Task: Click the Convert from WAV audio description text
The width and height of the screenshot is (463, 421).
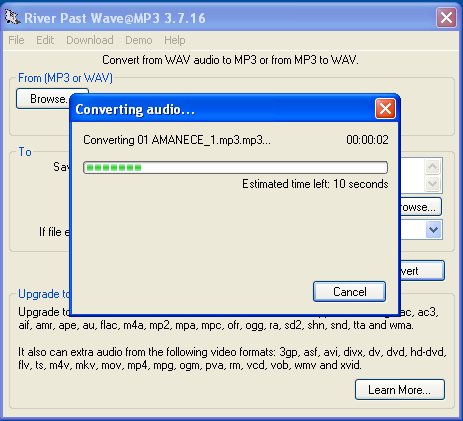Action: (x=230, y=60)
